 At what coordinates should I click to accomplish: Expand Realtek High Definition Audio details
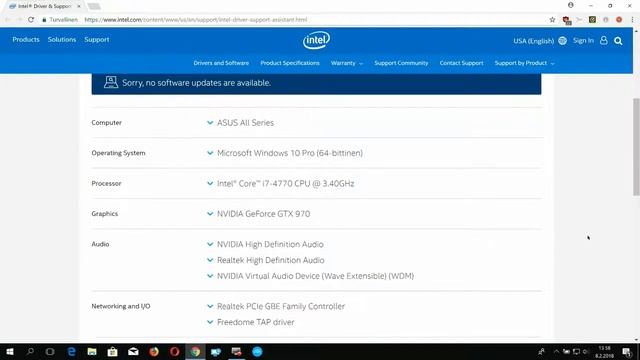(210, 260)
